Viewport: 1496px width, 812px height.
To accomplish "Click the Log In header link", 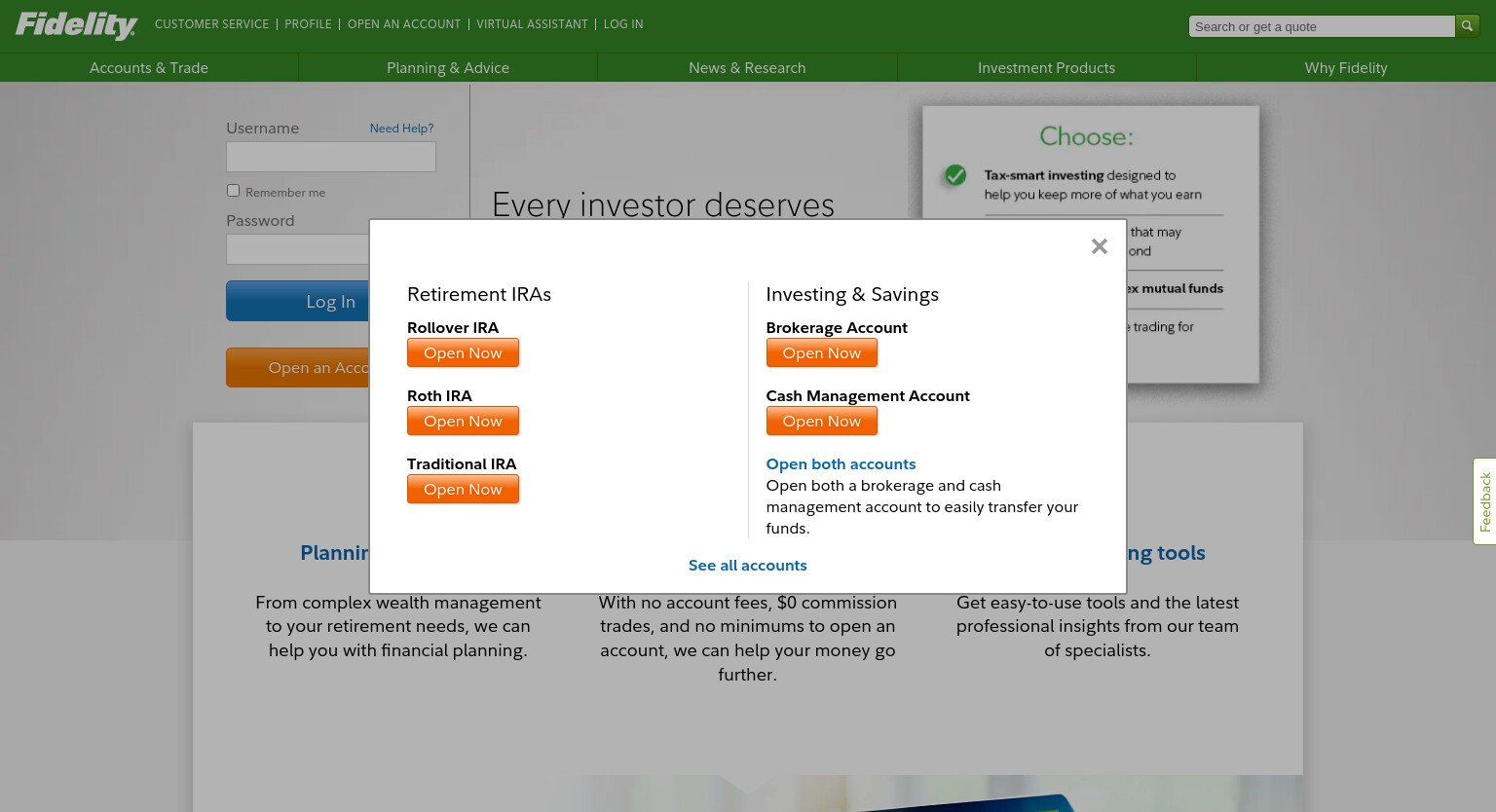I will tap(623, 24).
